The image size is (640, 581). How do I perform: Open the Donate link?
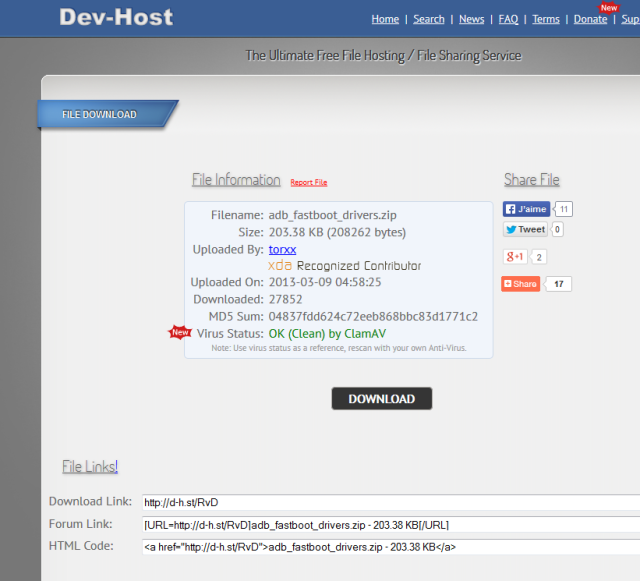590,19
